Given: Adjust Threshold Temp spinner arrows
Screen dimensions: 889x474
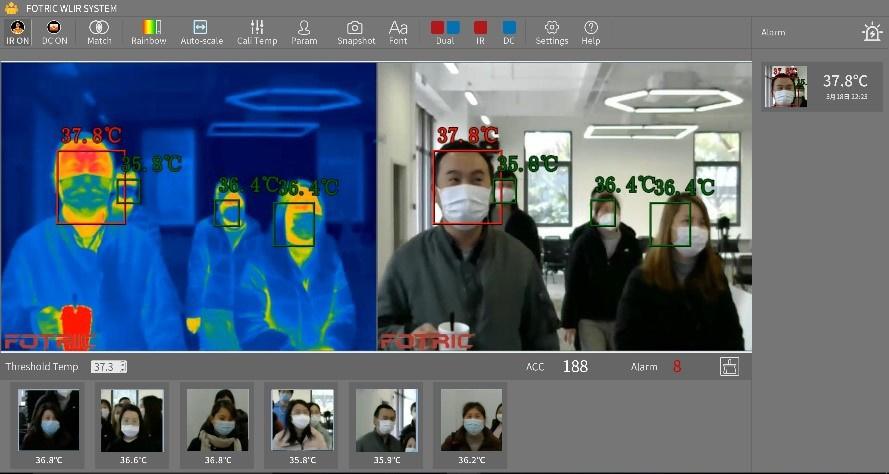Looking at the screenshot, I should 123,367.
